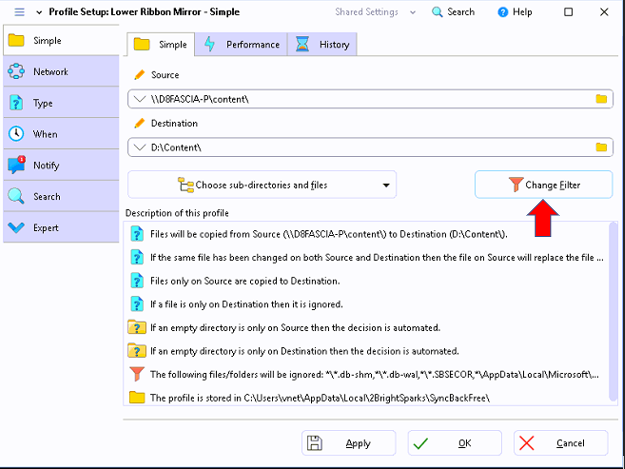Image resolution: width=625 pixels, height=469 pixels.
Task: Expand the Source path dropdown
Action: (140, 99)
